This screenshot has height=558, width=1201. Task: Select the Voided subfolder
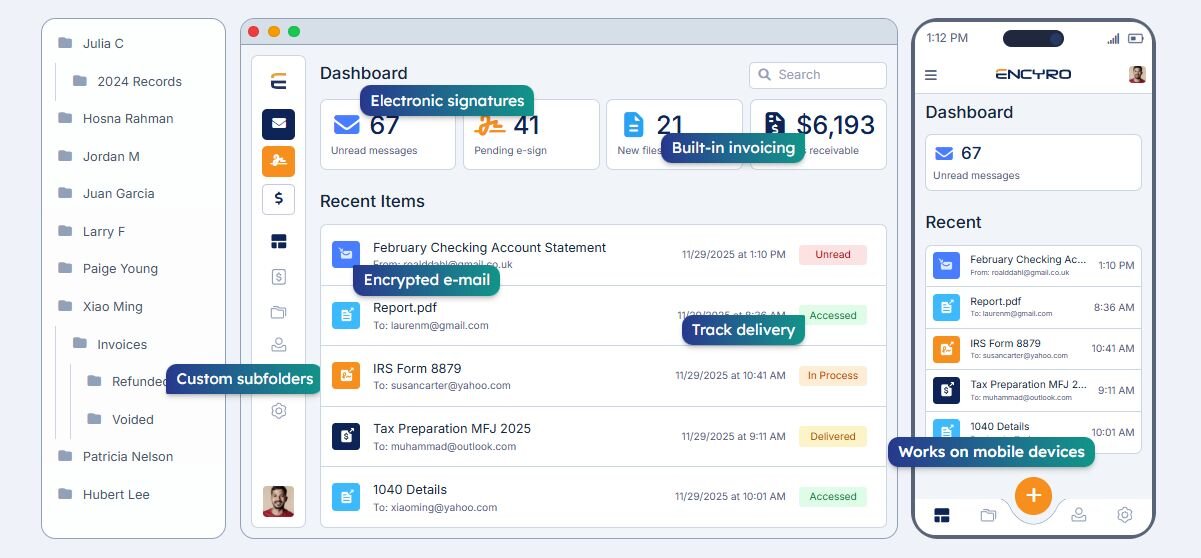[132, 420]
